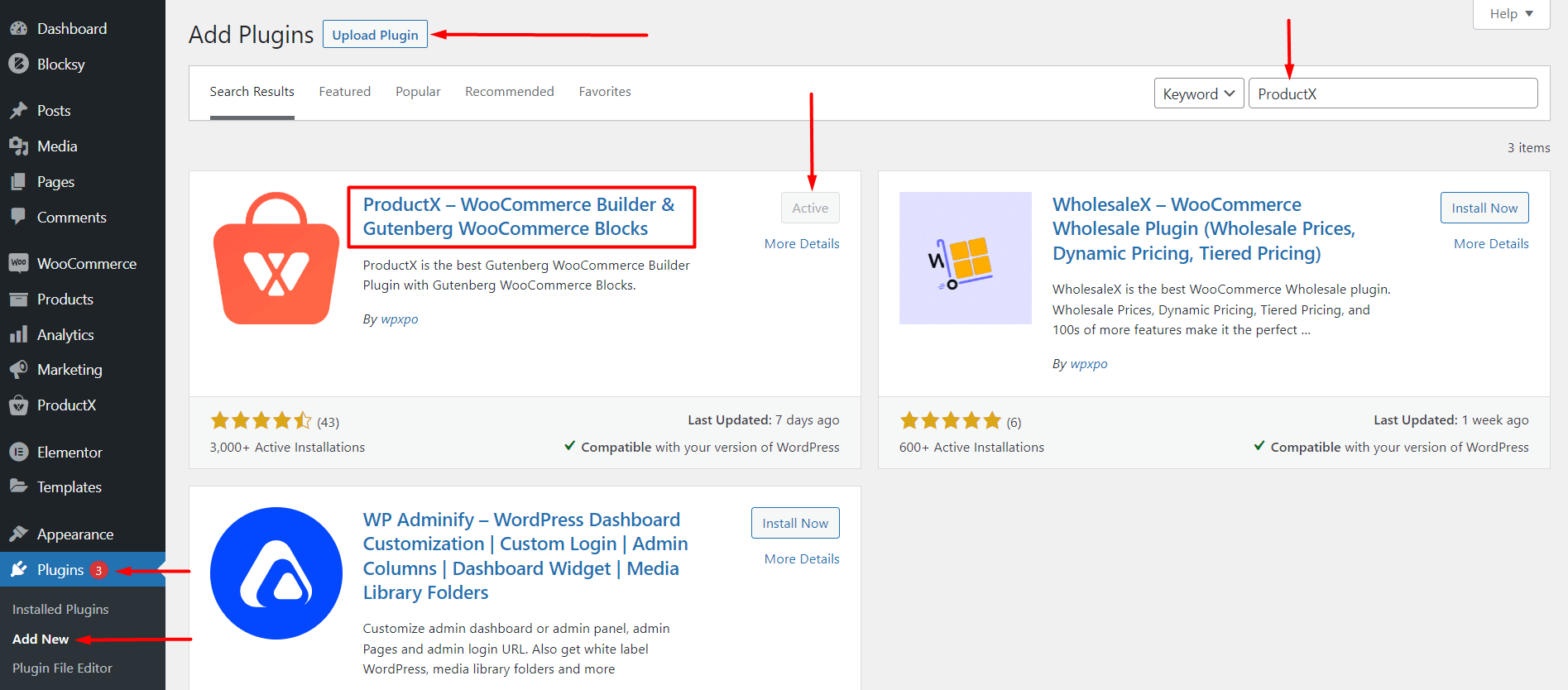
Task: Open the WP Adminify plugin logo thumbnail
Action: click(276, 573)
